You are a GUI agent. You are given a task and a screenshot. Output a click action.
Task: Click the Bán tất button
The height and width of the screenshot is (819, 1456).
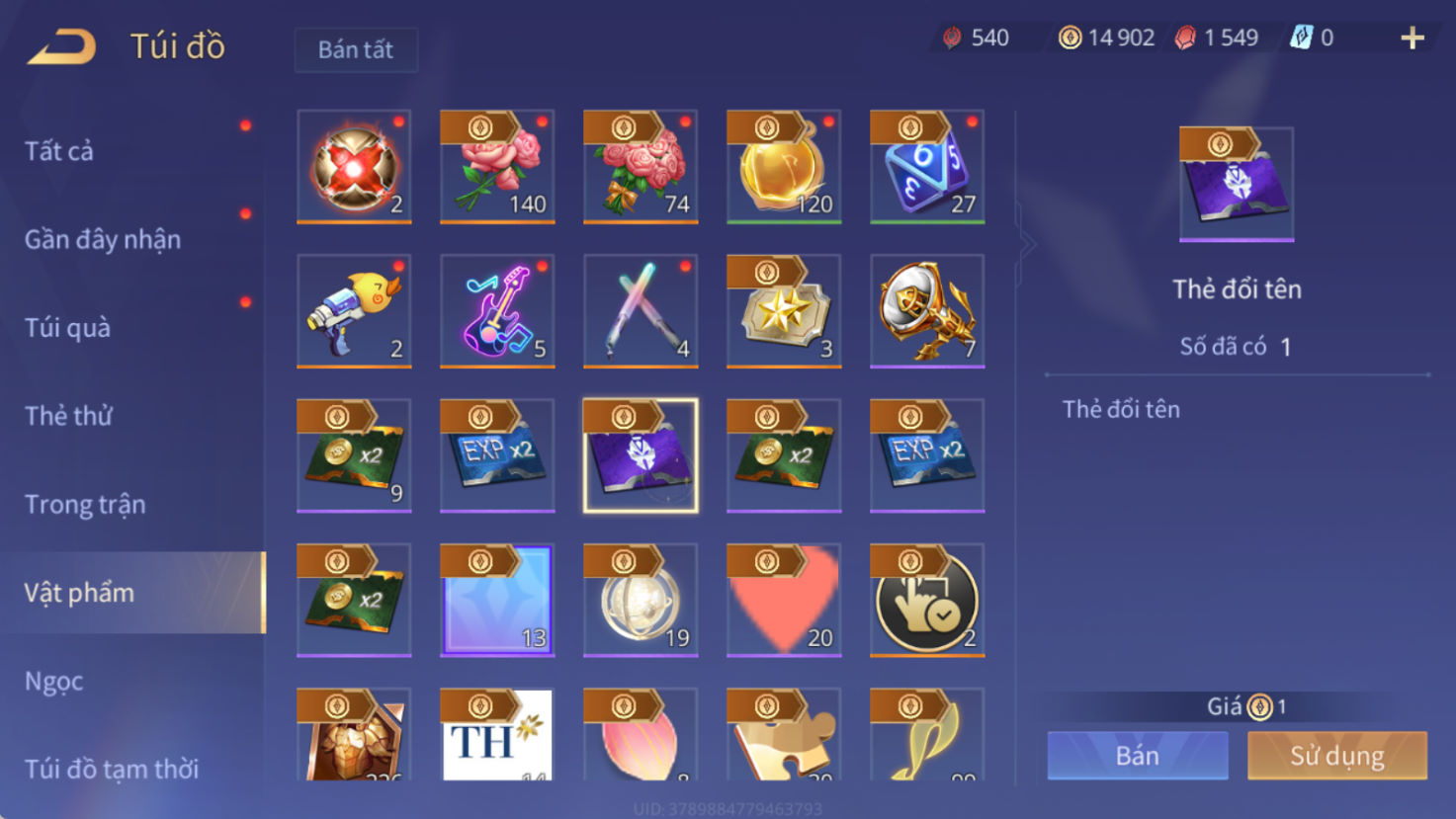point(356,49)
